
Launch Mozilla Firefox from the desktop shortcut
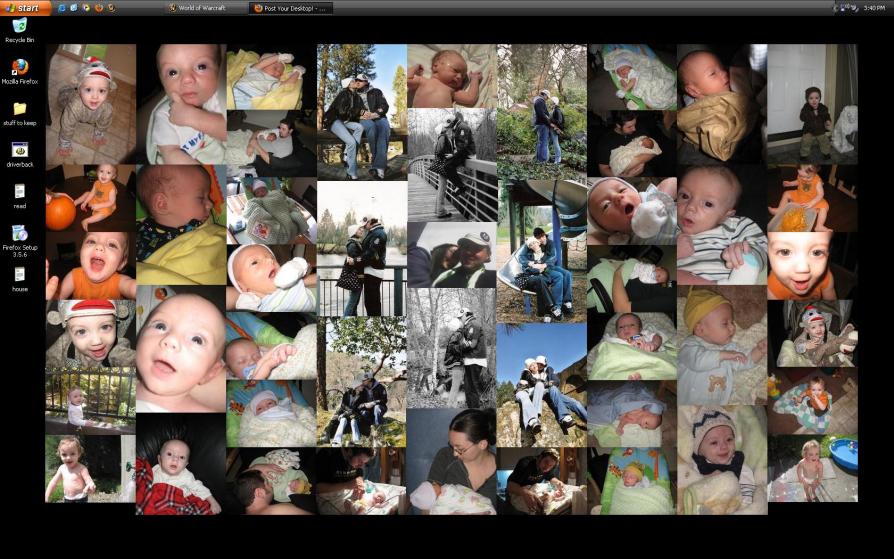(19, 68)
